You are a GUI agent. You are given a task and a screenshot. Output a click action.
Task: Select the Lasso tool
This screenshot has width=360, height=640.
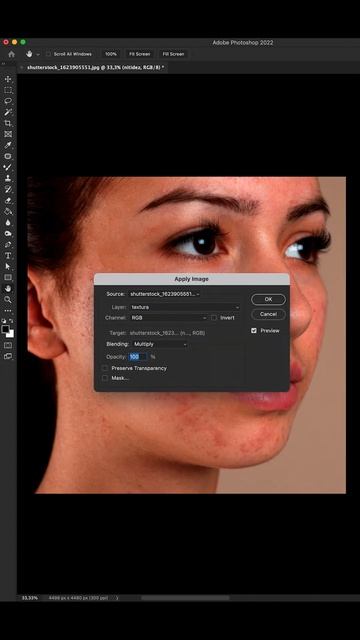(8, 101)
